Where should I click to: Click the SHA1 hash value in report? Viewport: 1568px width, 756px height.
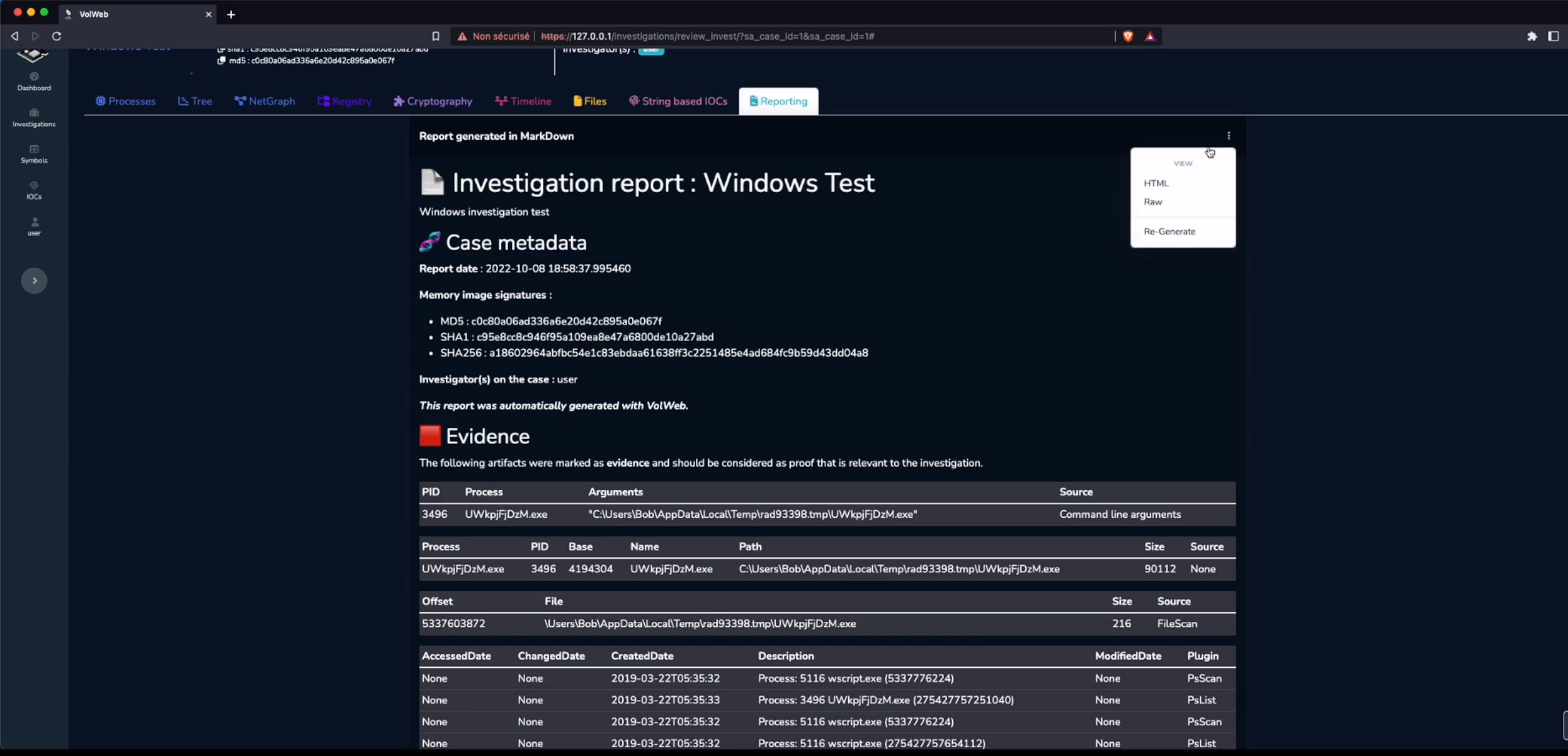(594, 337)
